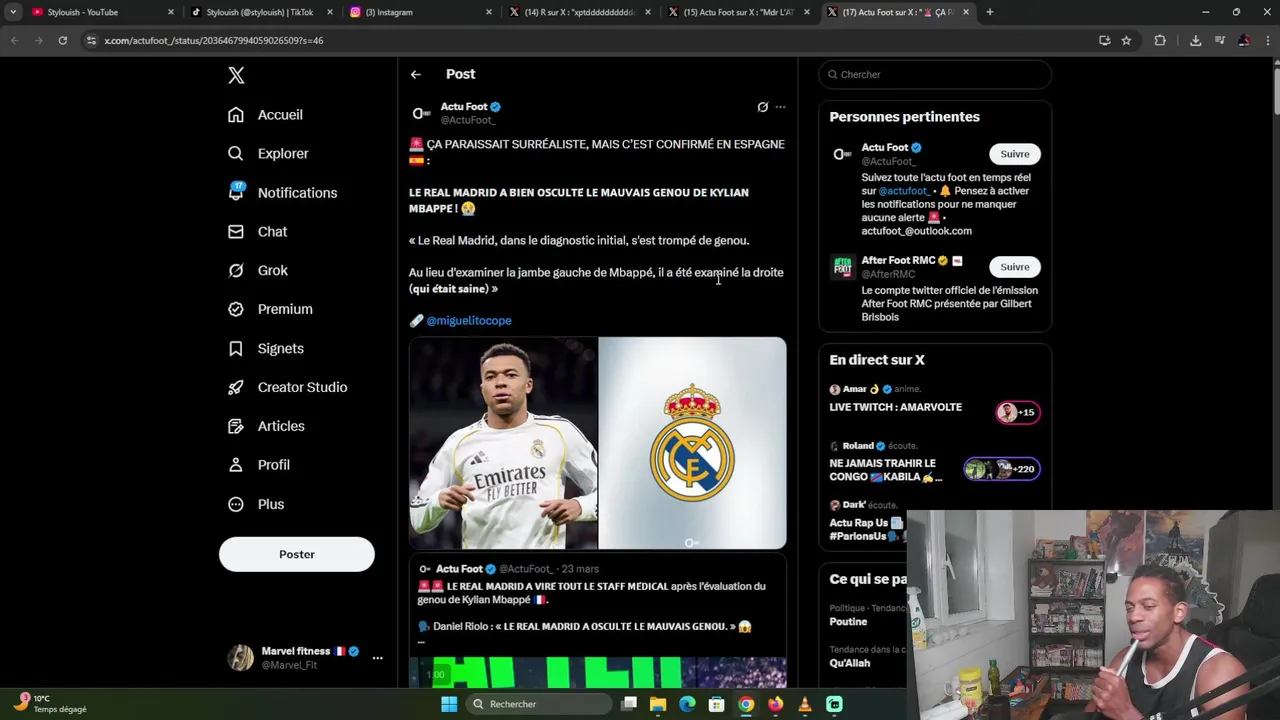Open the @actufoot_ mention link
The width and height of the screenshot is (1280, 720).
(x=904, y=191)
